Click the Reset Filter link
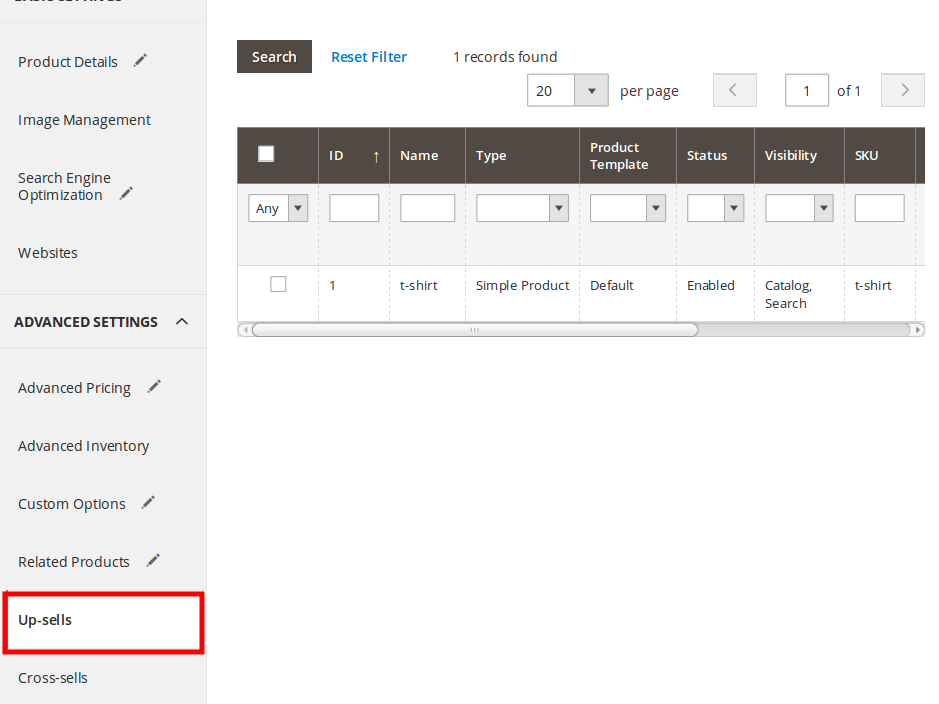939x704 pixels. coord(369,57)
